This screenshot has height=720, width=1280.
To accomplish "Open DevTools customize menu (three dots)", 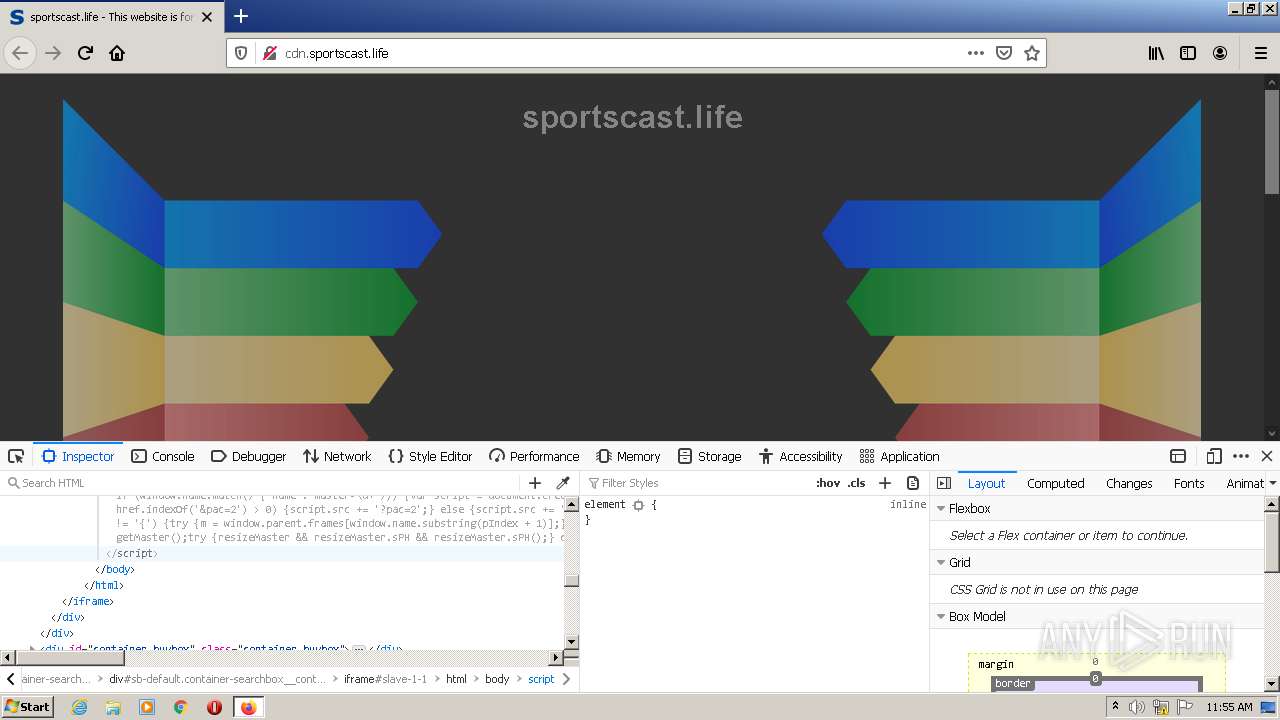I will (x=1241, y=456).
